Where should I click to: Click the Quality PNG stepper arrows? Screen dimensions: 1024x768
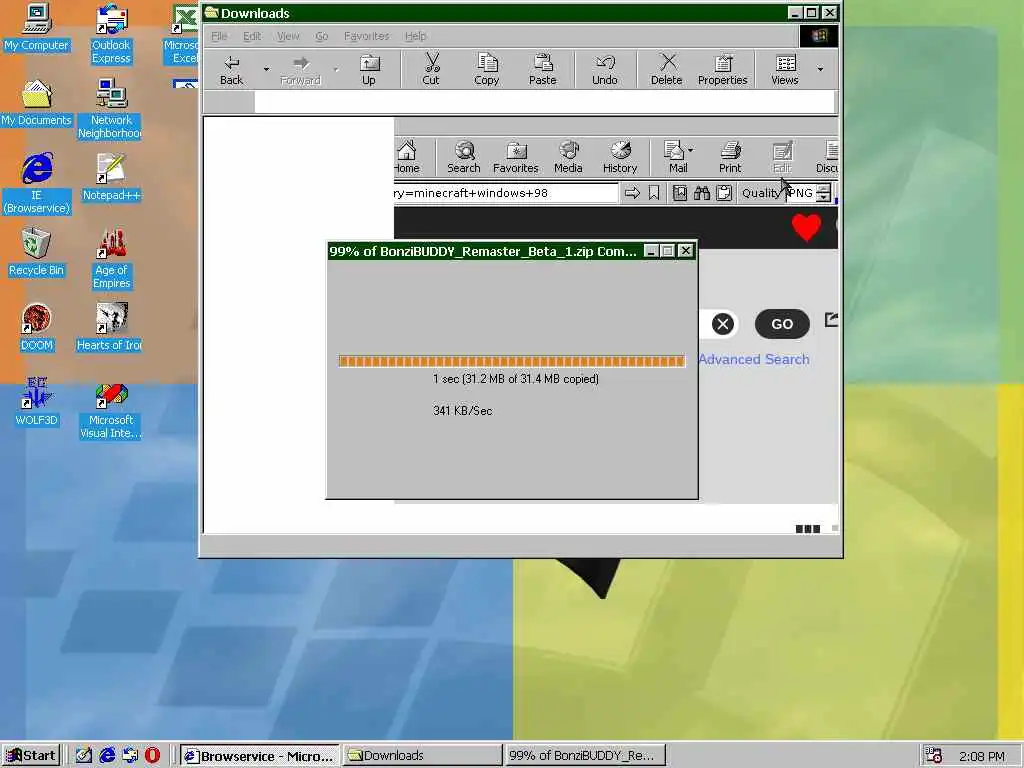(824, 193)
